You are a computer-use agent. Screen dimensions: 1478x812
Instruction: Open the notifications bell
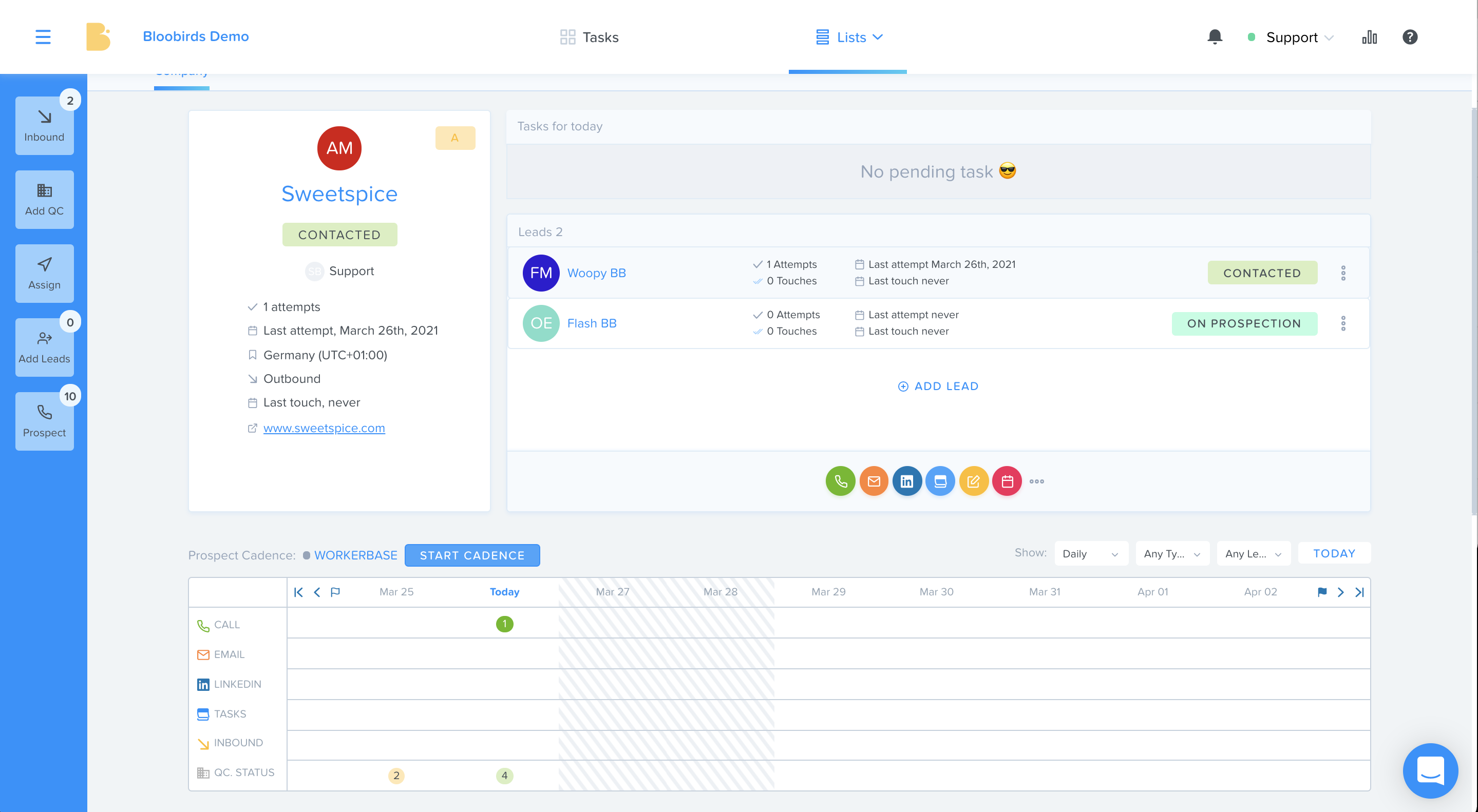pyautogui.click(x=1215, y=37)
